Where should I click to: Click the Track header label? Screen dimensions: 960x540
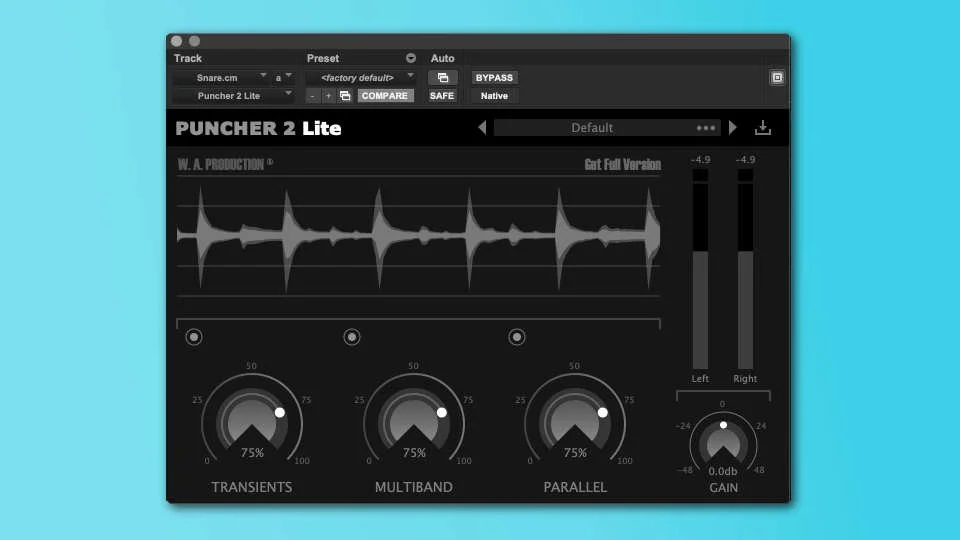pos(187,58)
